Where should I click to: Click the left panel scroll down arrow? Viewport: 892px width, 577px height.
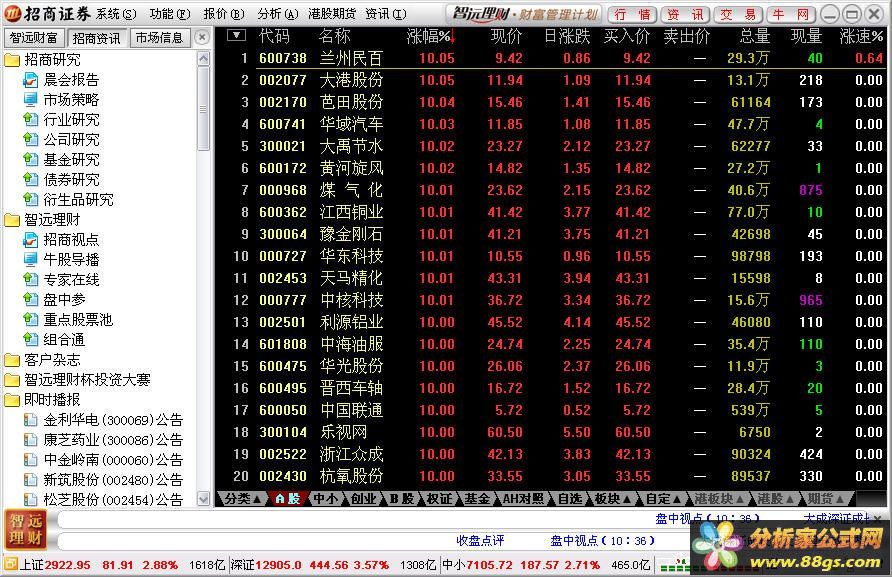pyautogui.click(x=203, y=499)
